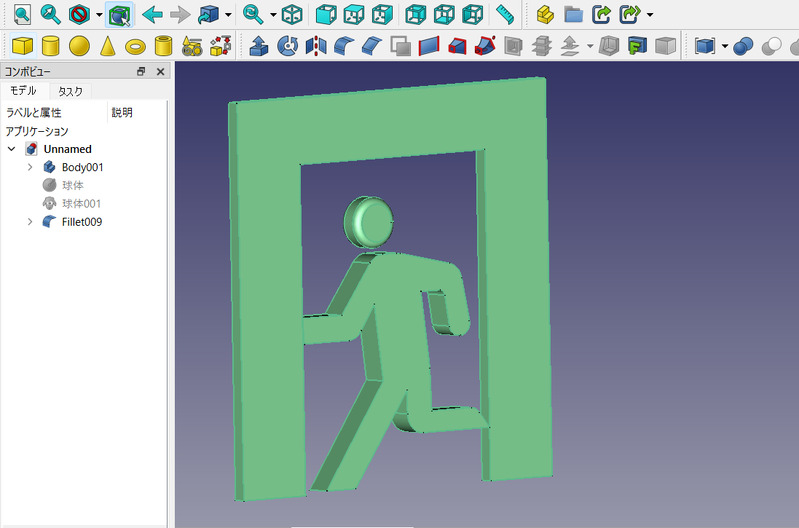Click the Projection on Surface icon
Viewport: 799px width, 528px height.
tap(637, 46)
